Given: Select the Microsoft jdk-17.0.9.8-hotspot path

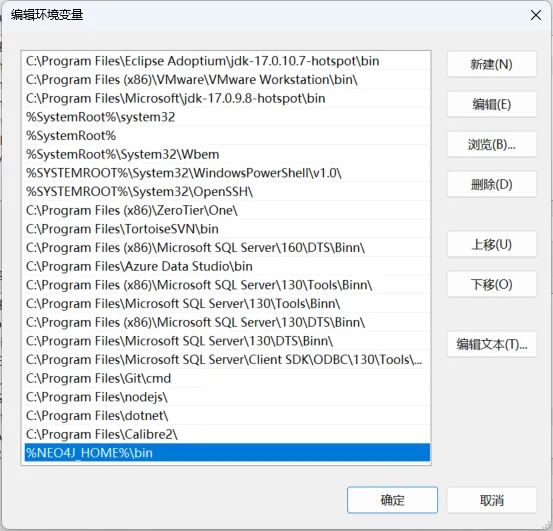Looking at the screenshot, I should click(227, 98).
